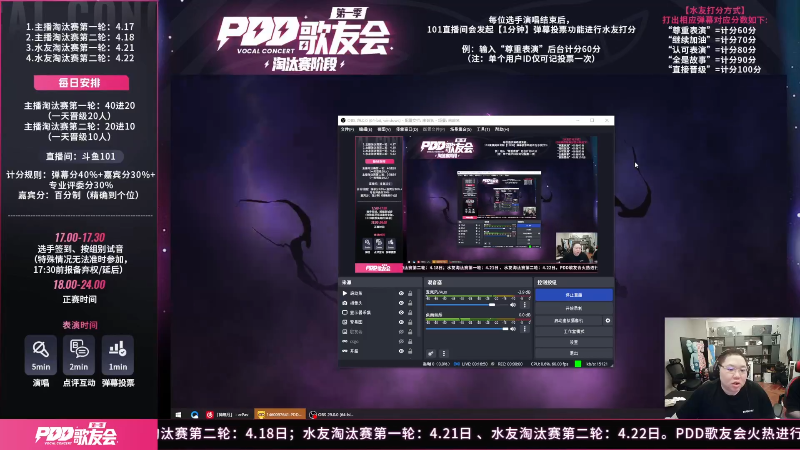Screen dimensions: 800x450
Task: Switch to highlighted yellow-icon taskbar app
Action: 280,415
